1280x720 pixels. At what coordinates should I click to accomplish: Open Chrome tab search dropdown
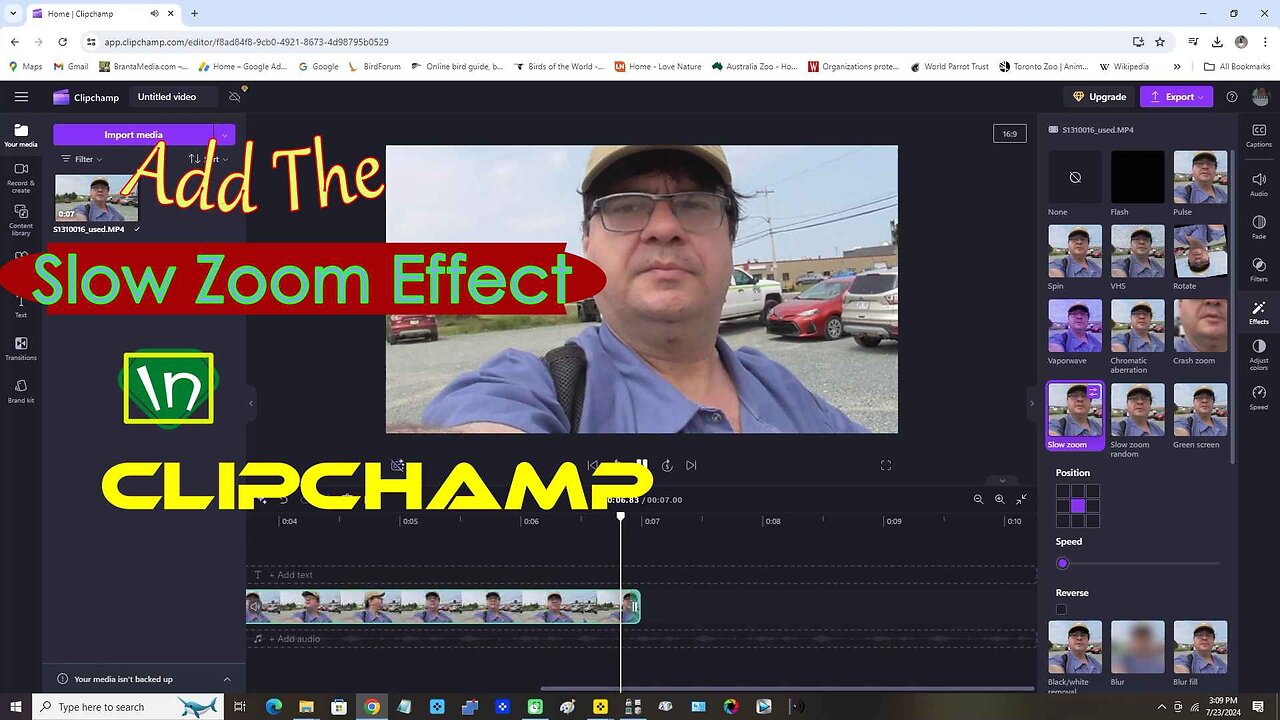click(x=13, y=13)
